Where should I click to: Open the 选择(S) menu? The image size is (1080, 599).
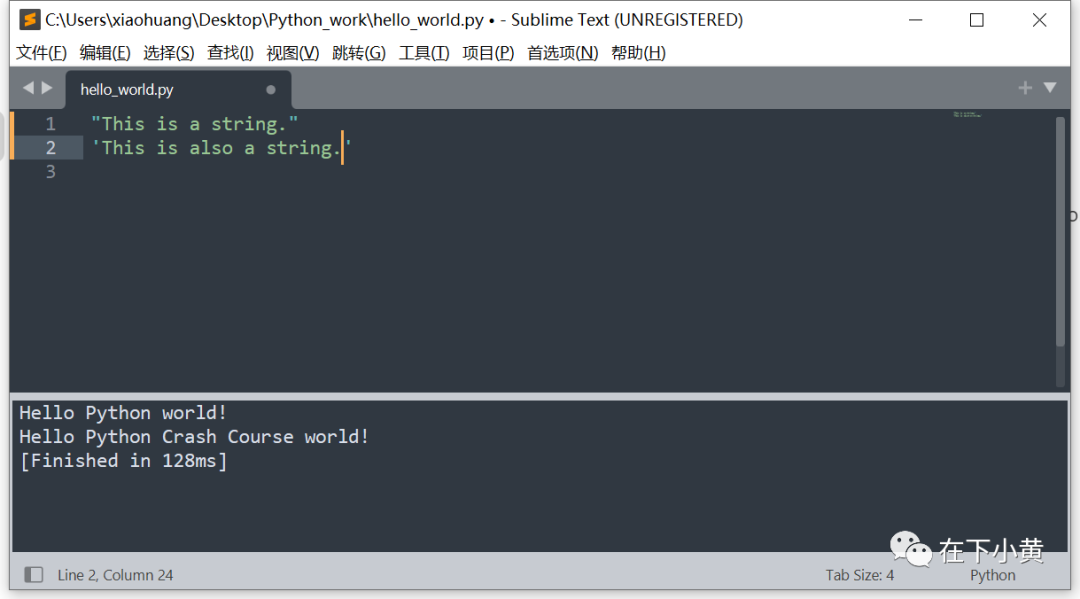point(169,53)
